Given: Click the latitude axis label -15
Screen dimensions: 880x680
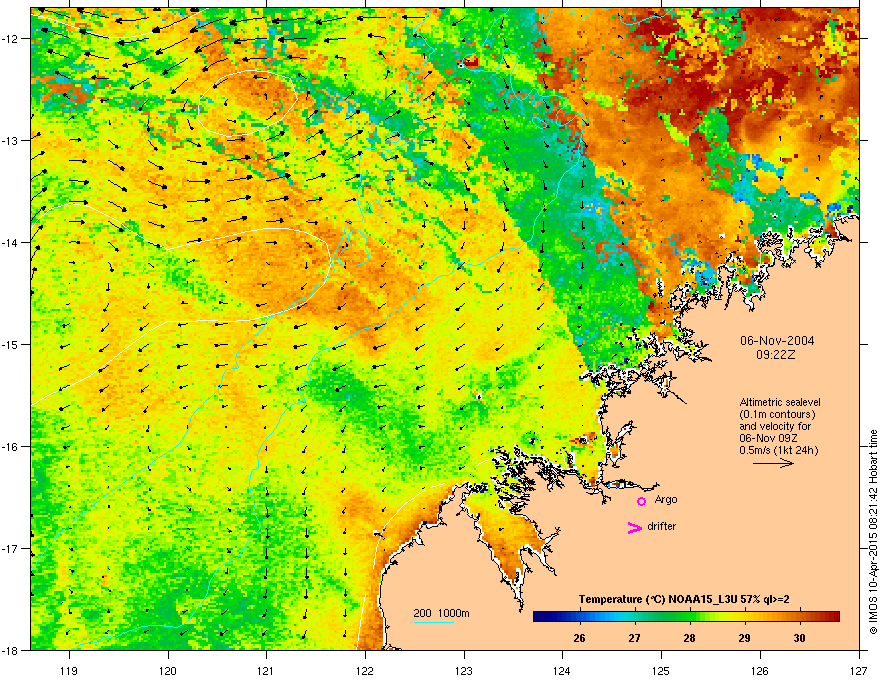Looking at the screenshot, I should (x=11, y=344).
